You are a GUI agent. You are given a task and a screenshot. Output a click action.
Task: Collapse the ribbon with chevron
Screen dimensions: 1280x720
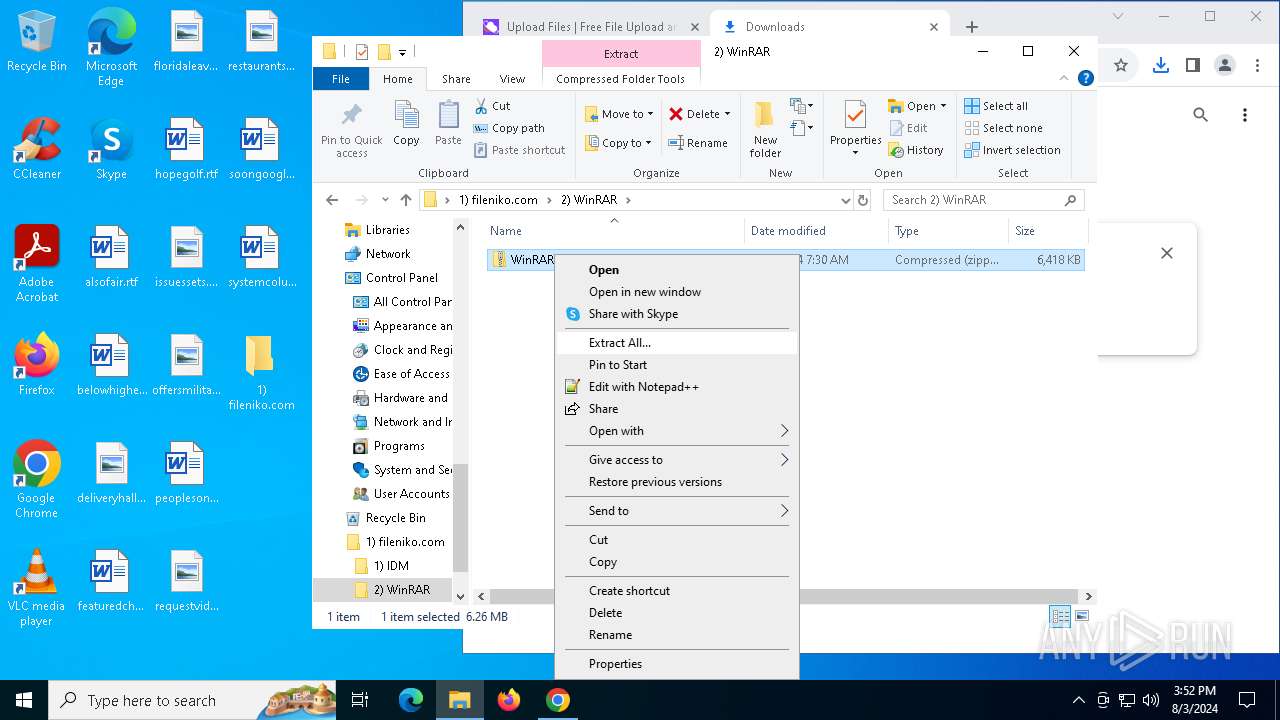[x=1064, y=78]
